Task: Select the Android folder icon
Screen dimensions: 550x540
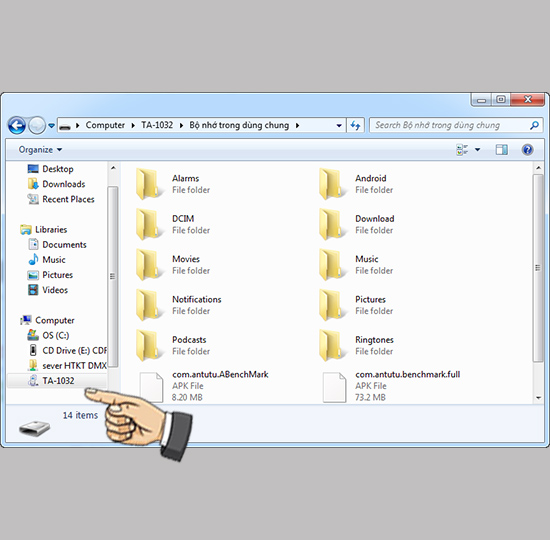Action: (331, 184)
